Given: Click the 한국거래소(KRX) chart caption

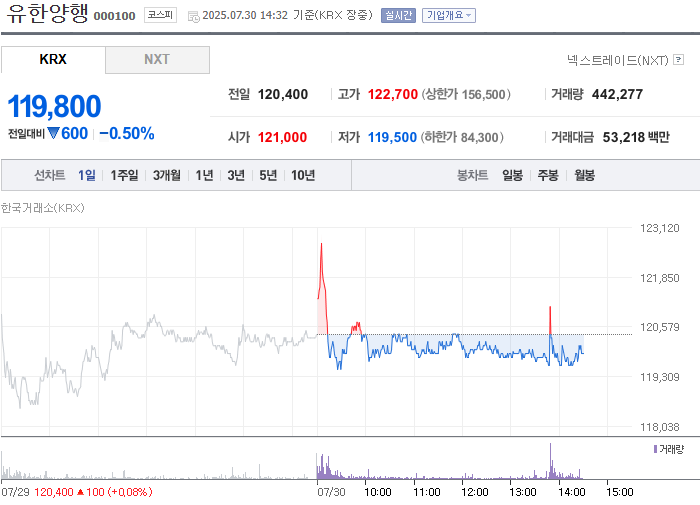Looking at the screenshot, I should [x=42, y=208].
